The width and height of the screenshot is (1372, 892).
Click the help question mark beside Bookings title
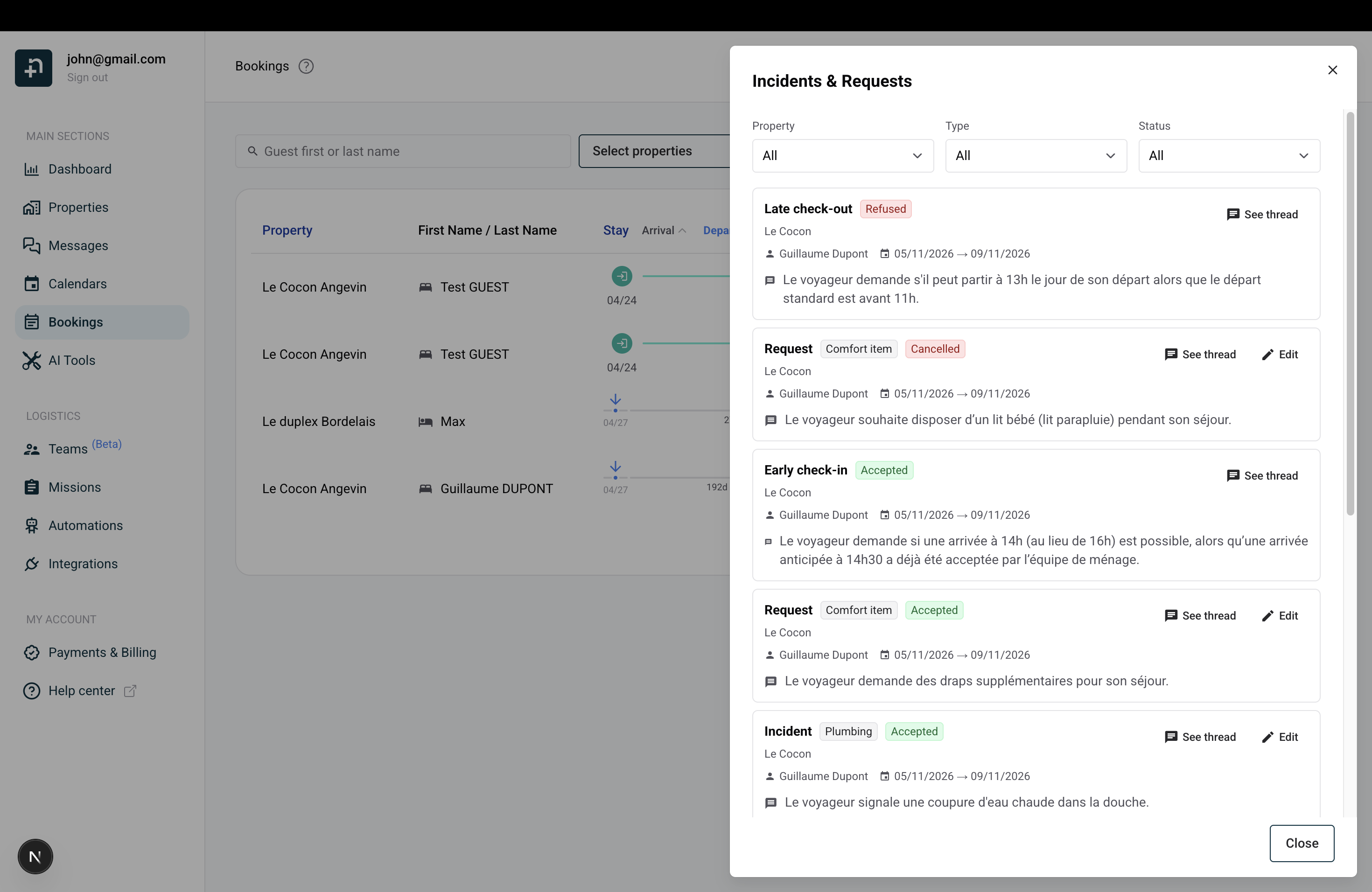(x=306, y=66)
